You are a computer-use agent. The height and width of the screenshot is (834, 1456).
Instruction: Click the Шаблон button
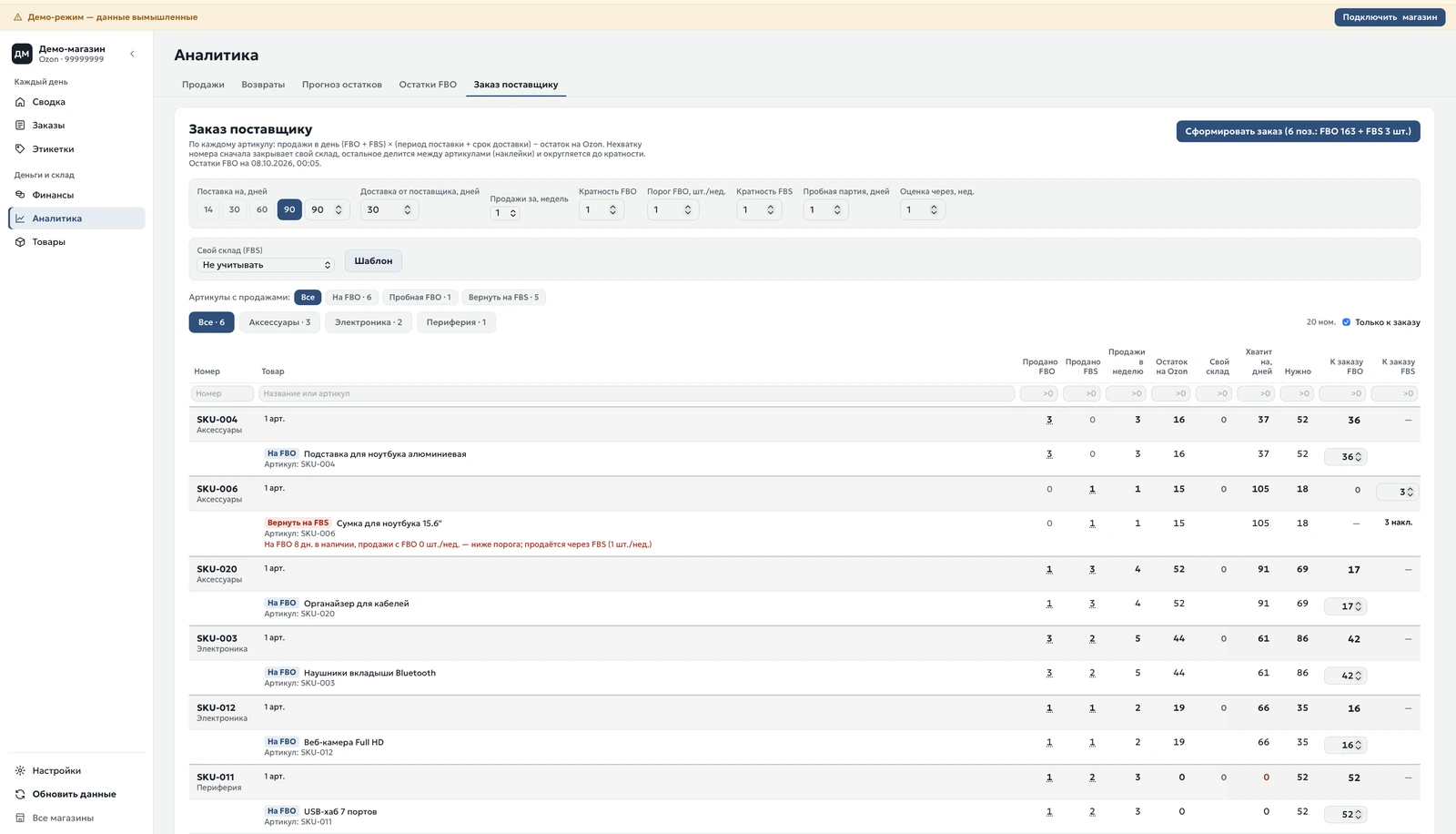click(373, 261)
